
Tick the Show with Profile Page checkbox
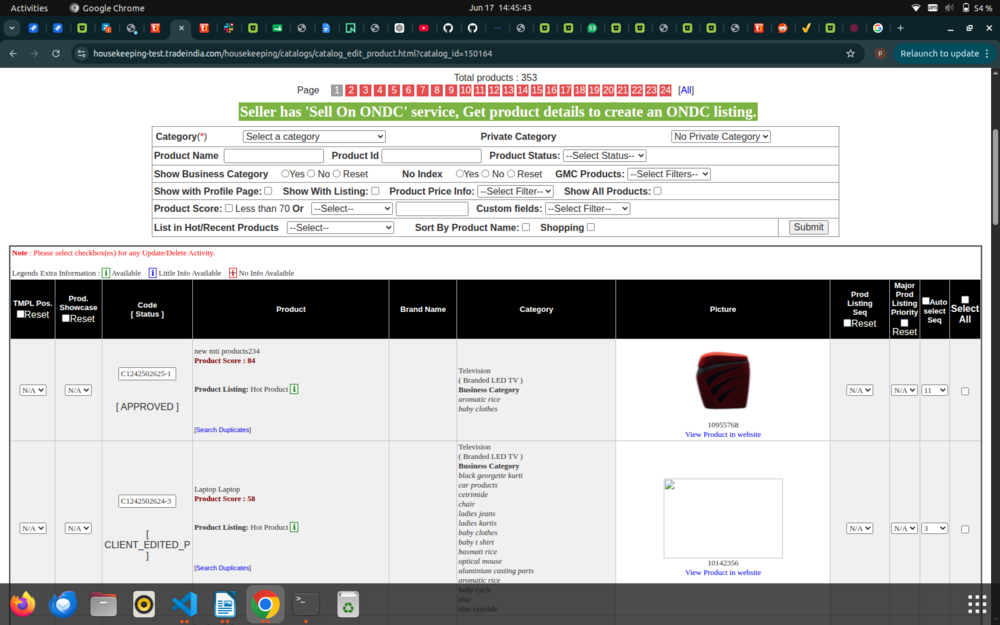268,191
